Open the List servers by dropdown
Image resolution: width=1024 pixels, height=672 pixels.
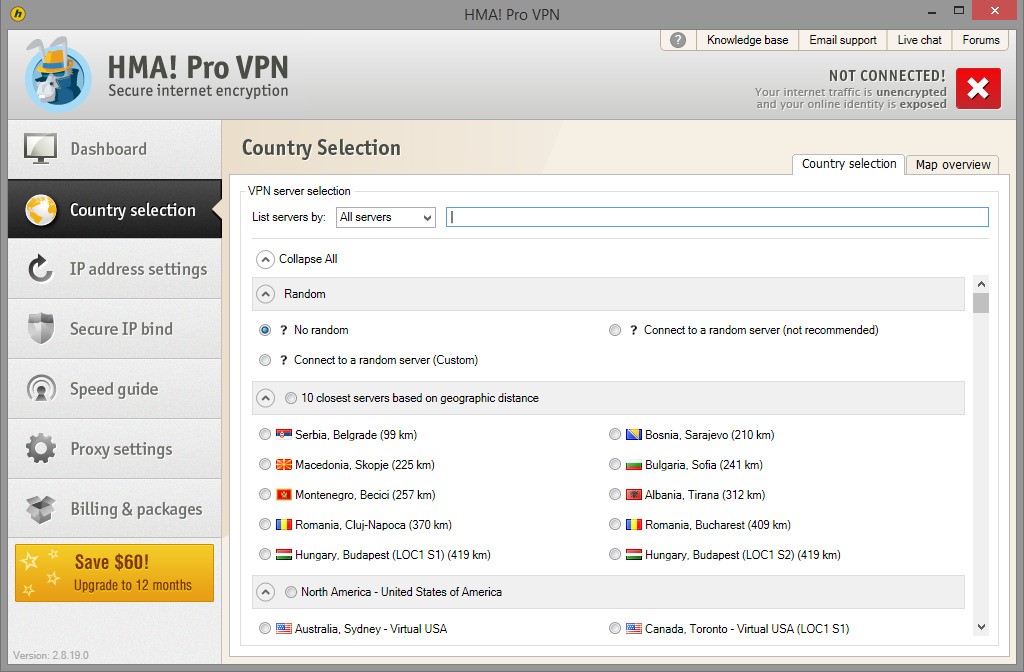(385, 217)
